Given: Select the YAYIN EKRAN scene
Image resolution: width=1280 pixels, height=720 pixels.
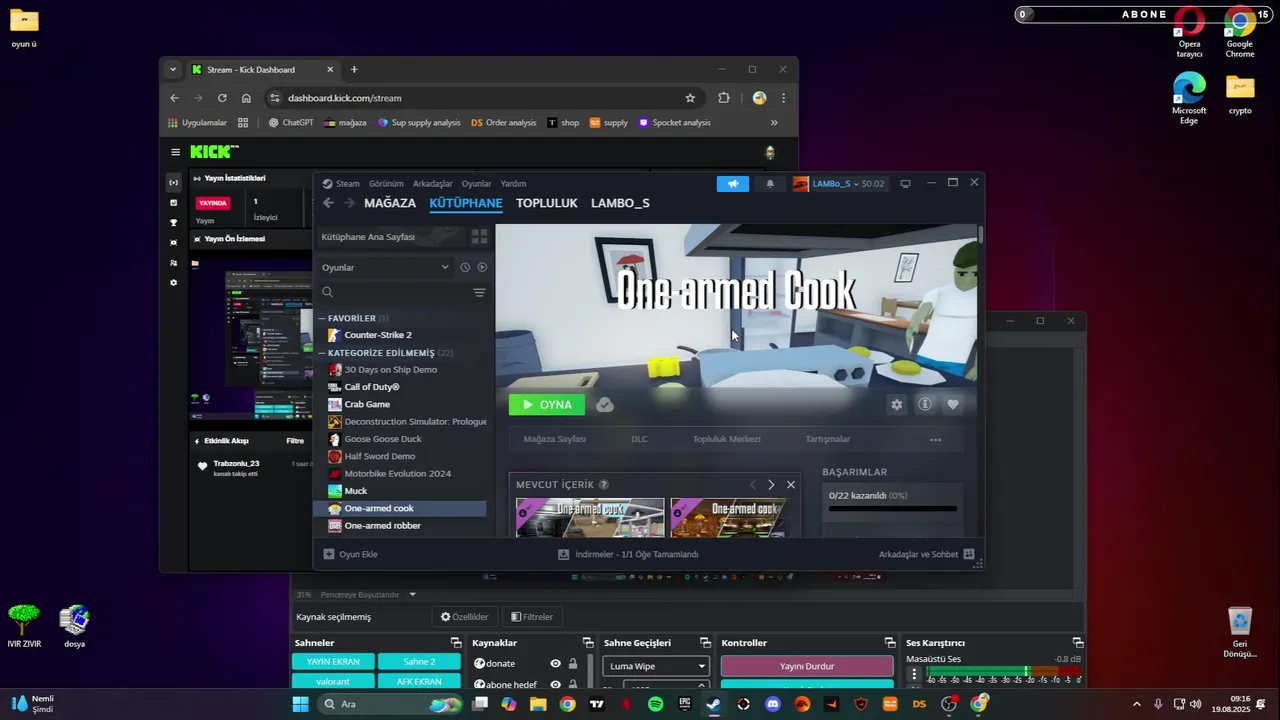Looking at the screenshot, I should tap(333, 662).
